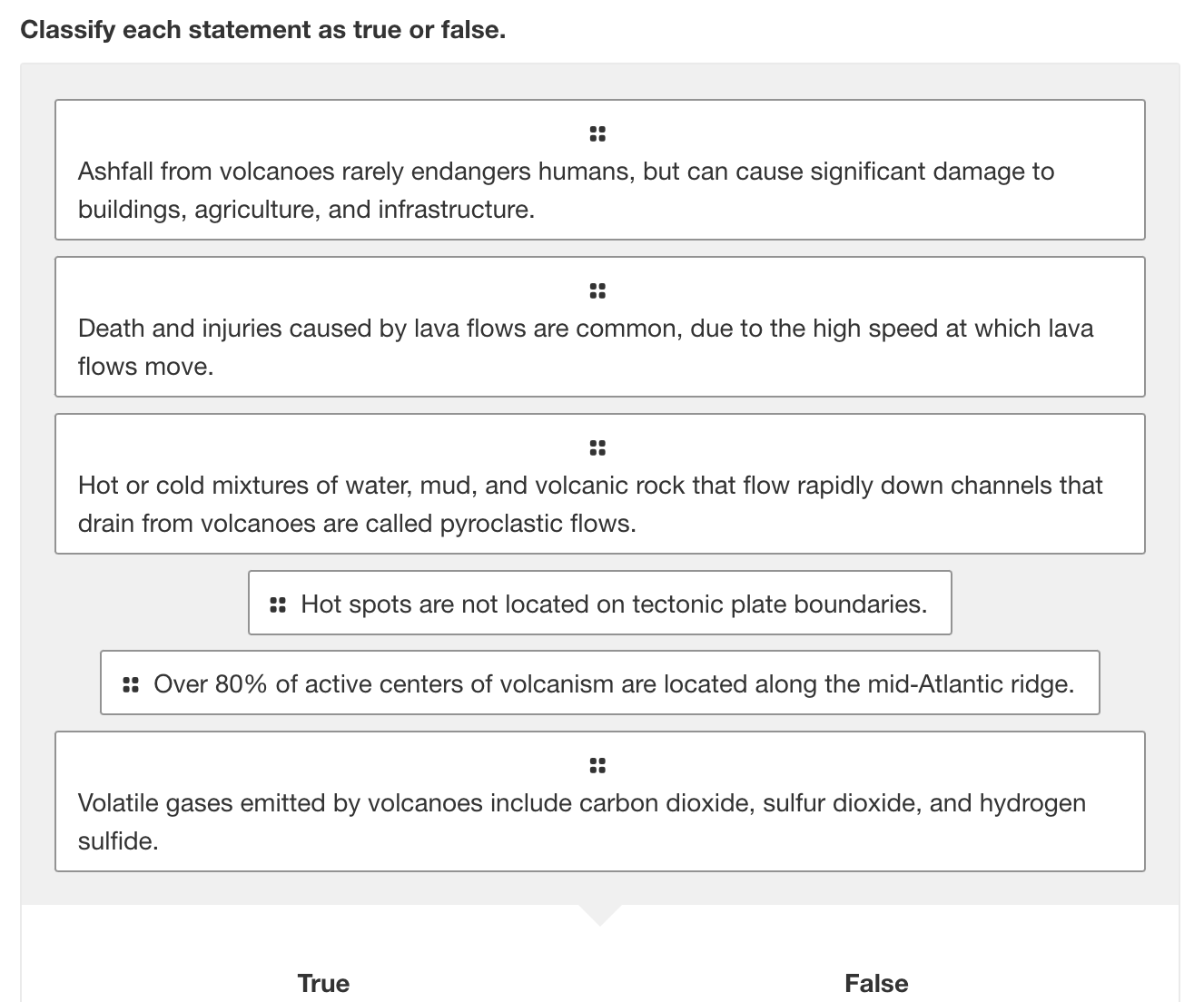Click the True category label
The width and height of the screenshot is (1204, 1002).
[x=322, y=983]
